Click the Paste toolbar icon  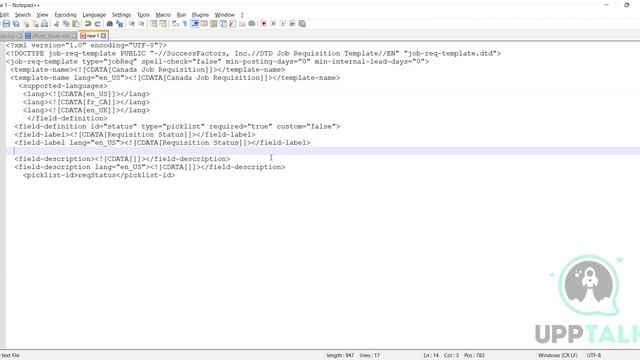pos(76,24)
